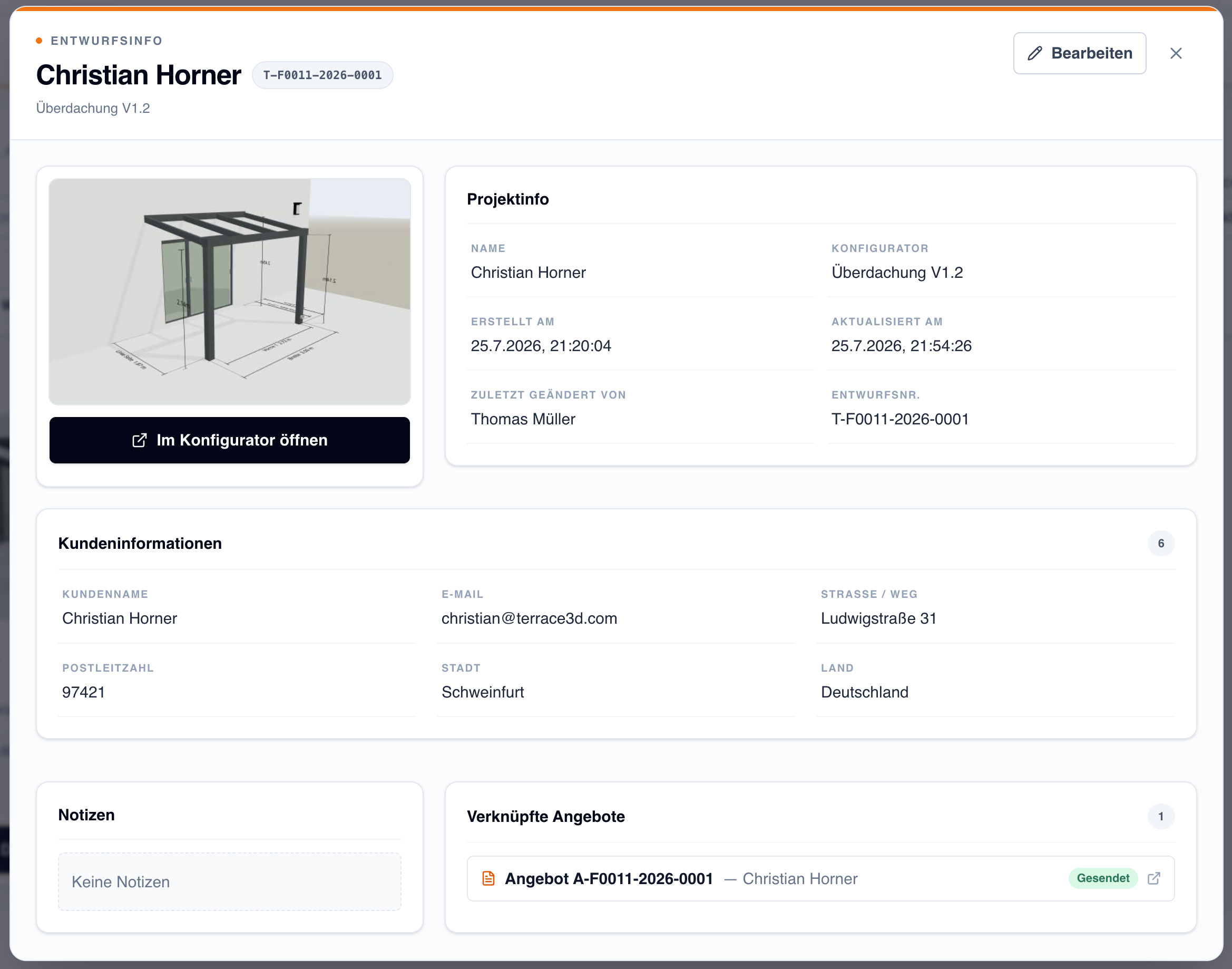Click the orange document icon beside Angebot
This screenshot has height=969, width=1232.
[488, 878]
